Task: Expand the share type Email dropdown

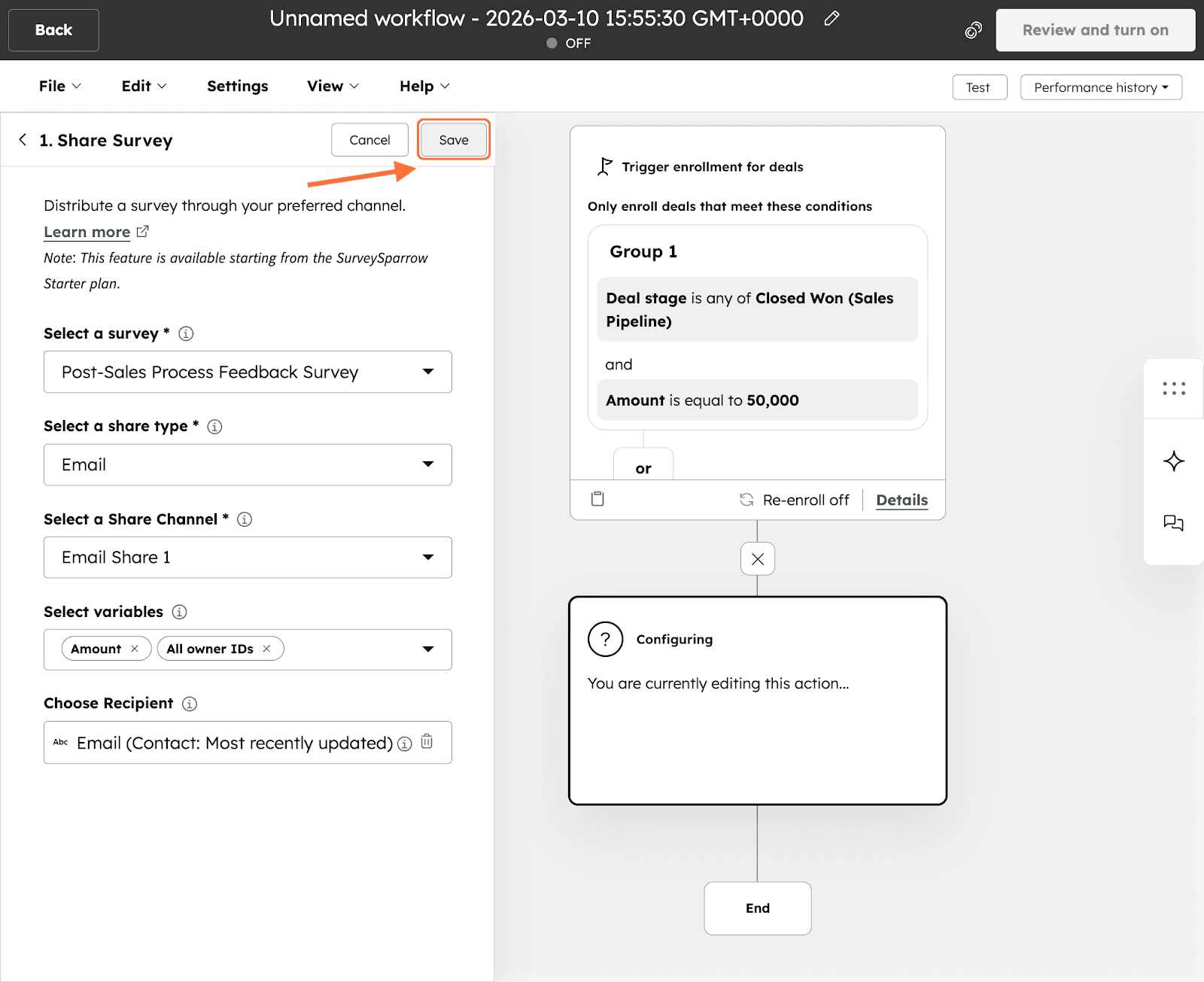Action: [248, 465]
